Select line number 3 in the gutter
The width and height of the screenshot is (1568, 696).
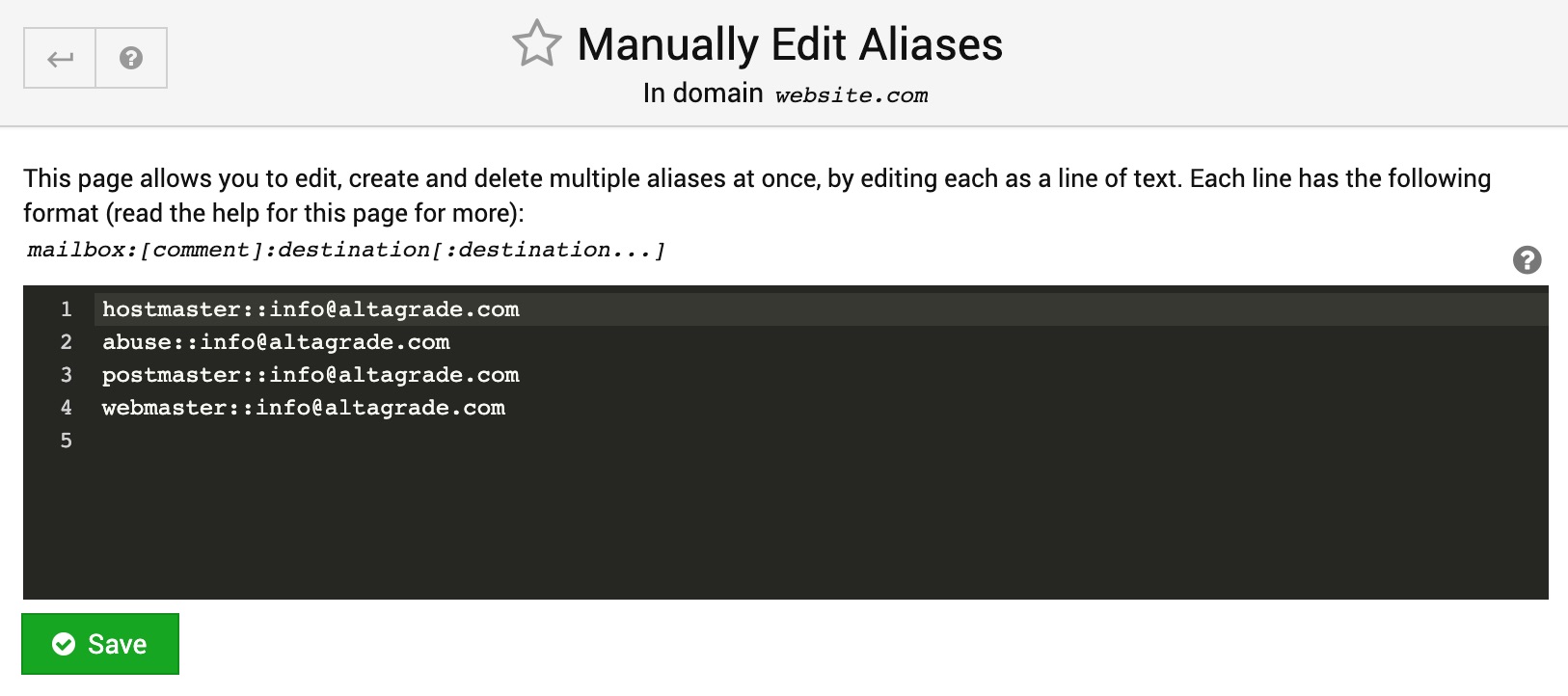click(66, 375)
